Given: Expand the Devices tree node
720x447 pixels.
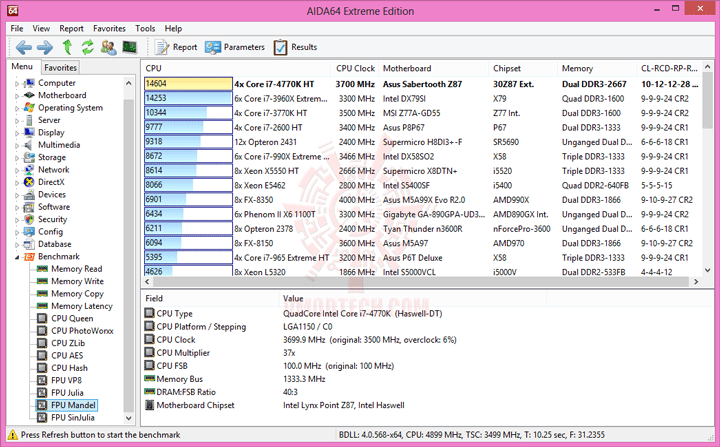Looking at the screenshot, I should click(17, 195).
